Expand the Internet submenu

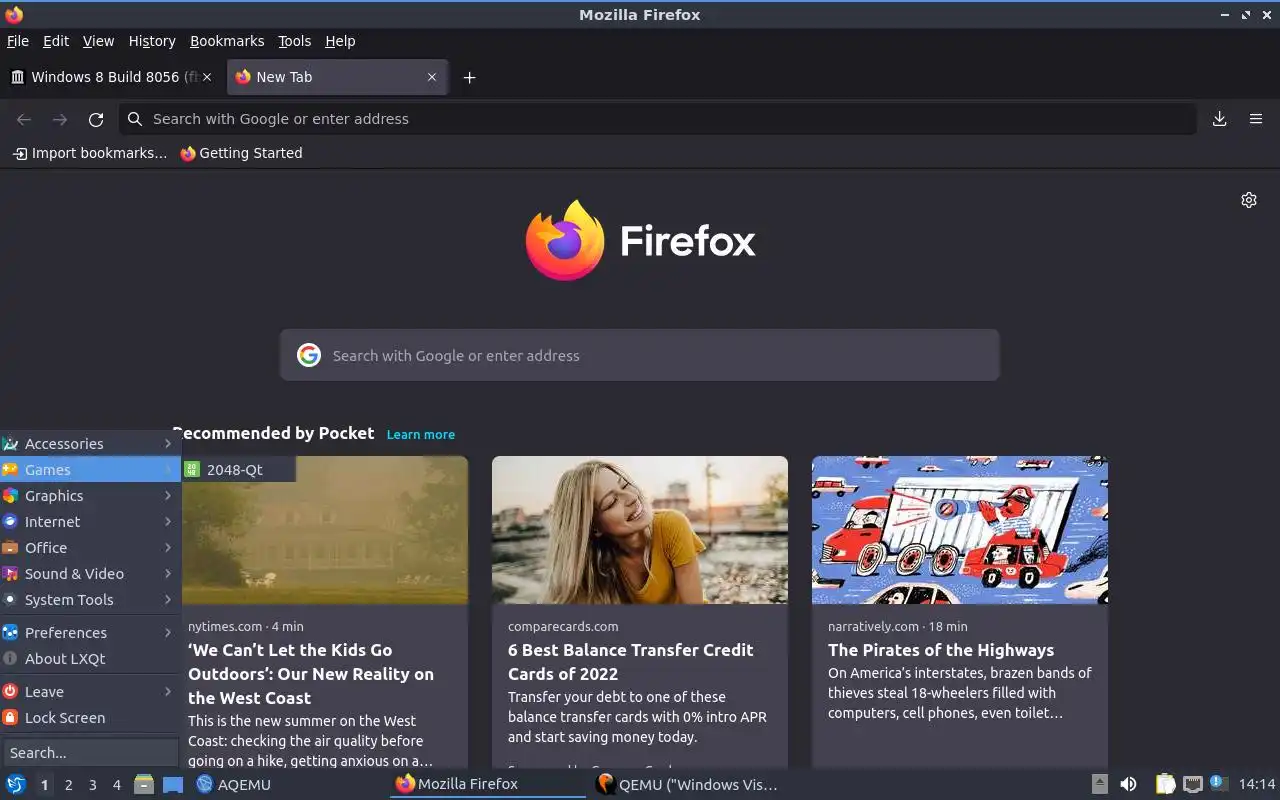[90, 522]
